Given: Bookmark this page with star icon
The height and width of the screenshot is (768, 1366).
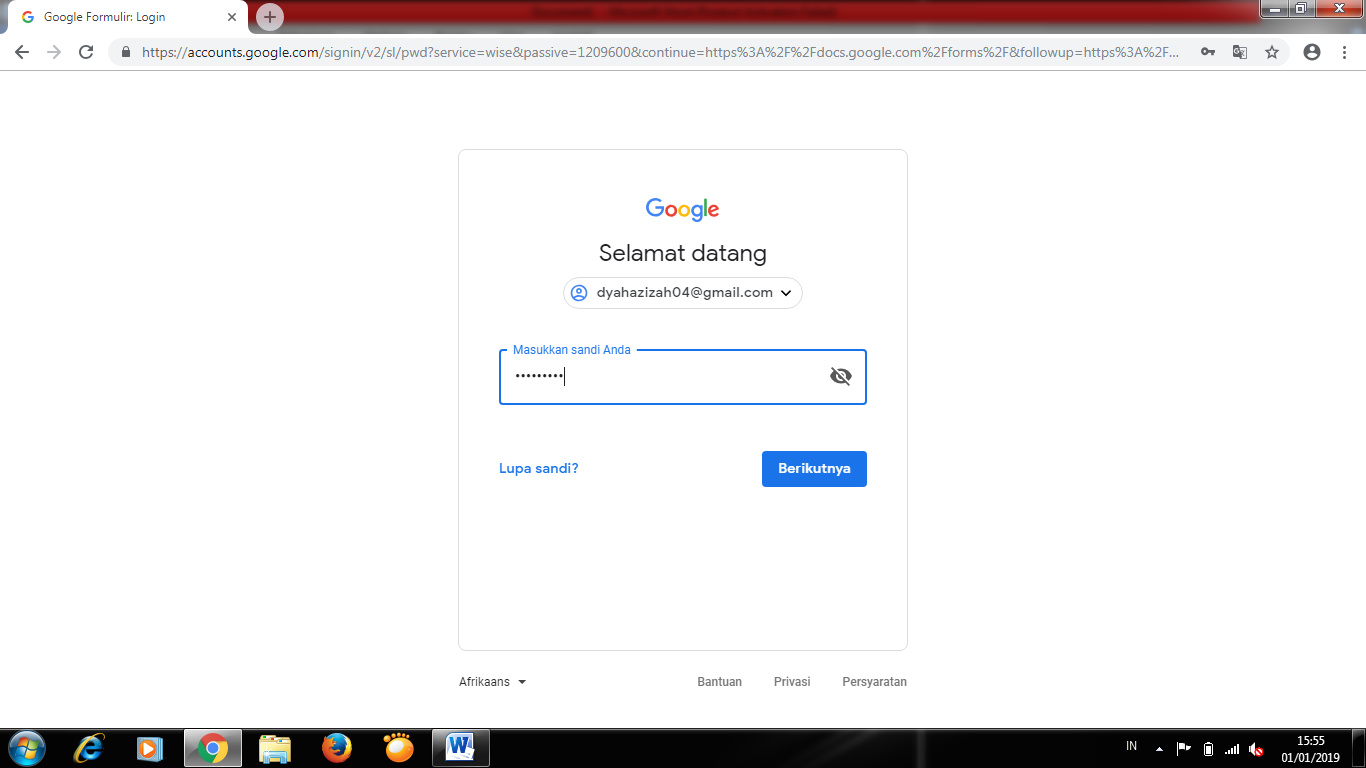Looking at the screenshot, I should pos(1272,52).
